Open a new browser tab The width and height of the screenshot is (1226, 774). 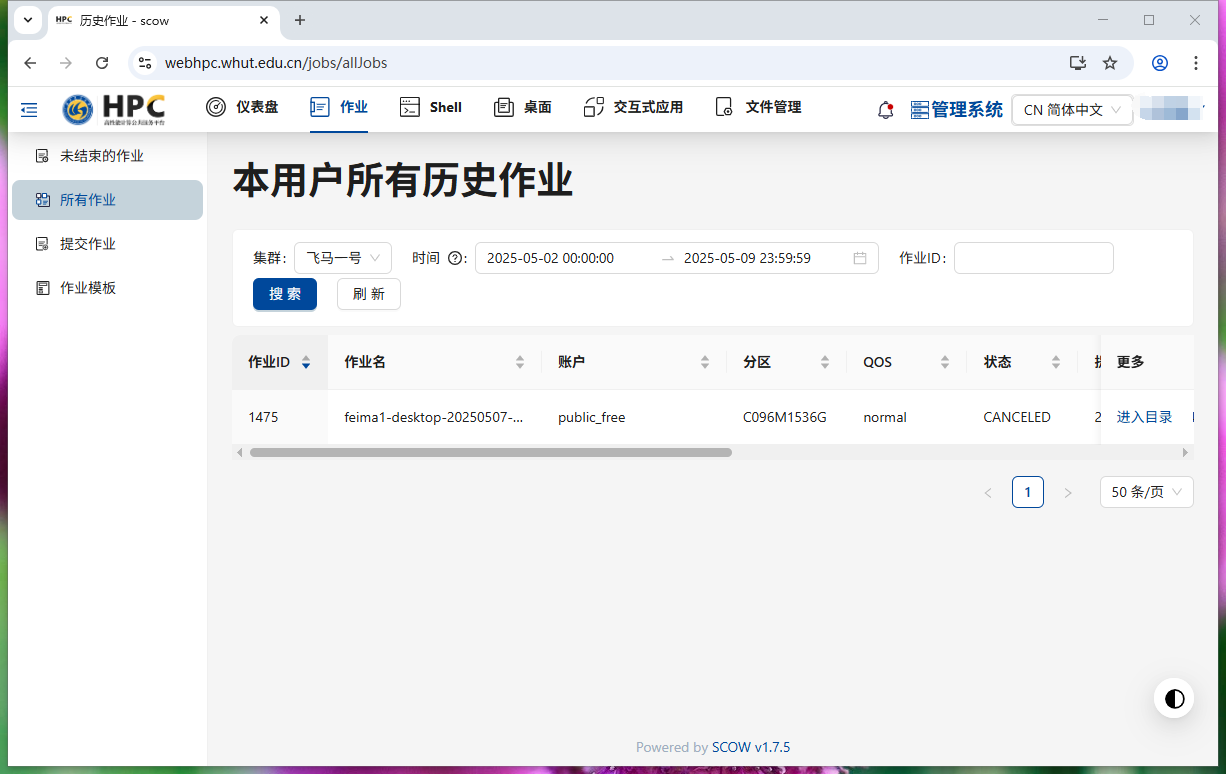[300, 20]
